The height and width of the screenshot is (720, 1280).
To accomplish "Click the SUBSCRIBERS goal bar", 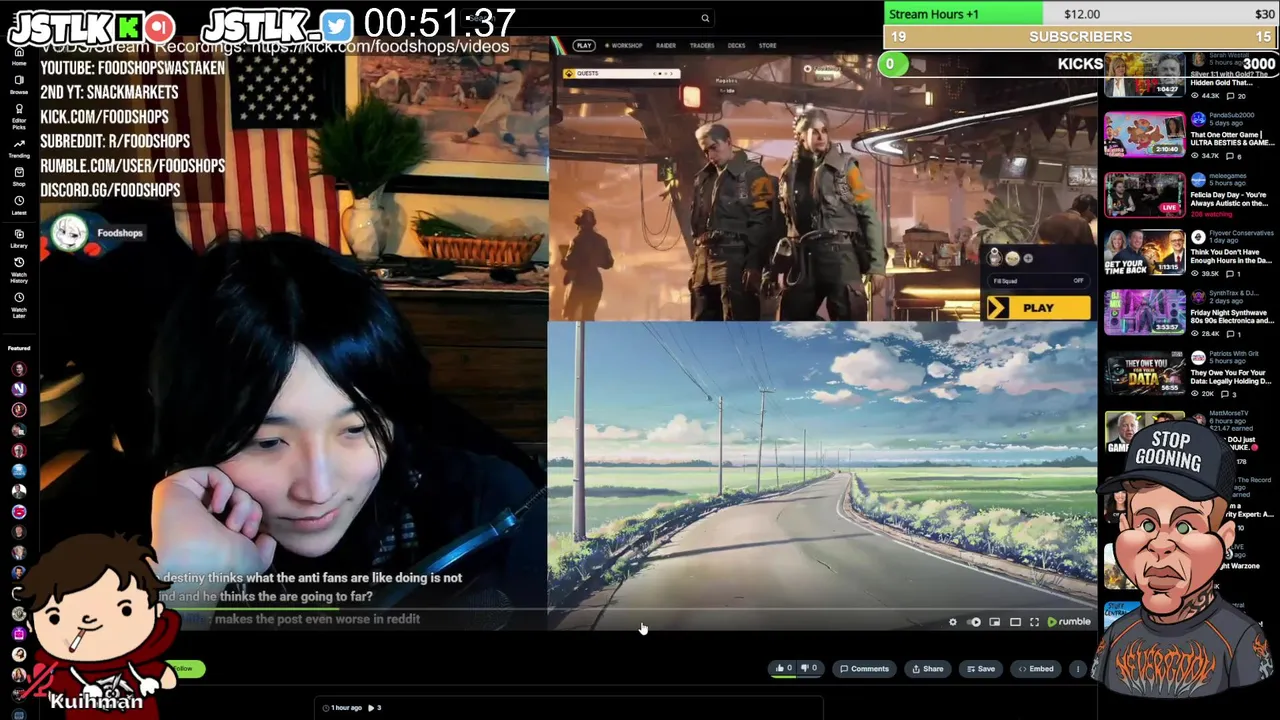I will (x=1081, y=36).
